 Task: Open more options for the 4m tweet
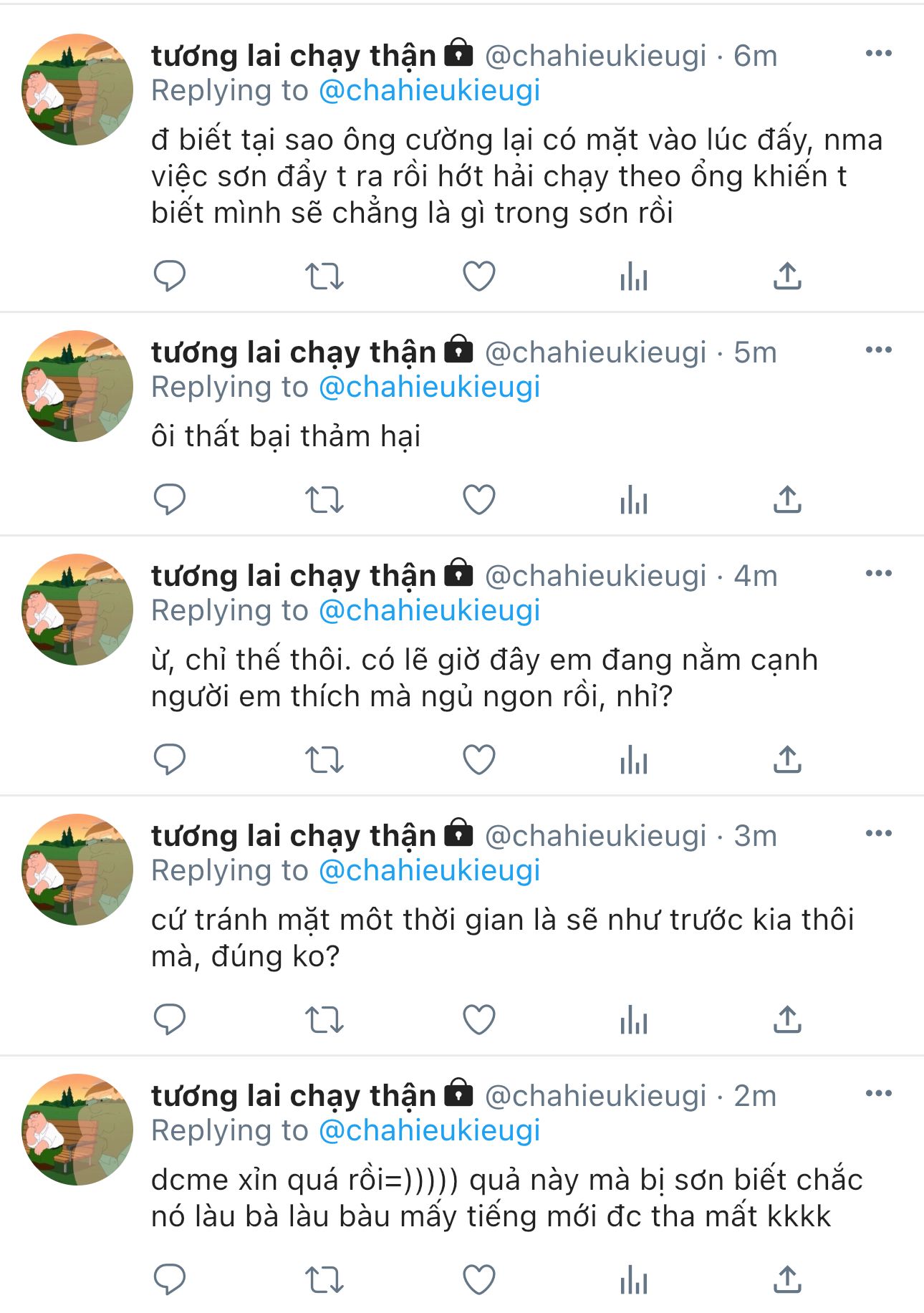[879, 574]
